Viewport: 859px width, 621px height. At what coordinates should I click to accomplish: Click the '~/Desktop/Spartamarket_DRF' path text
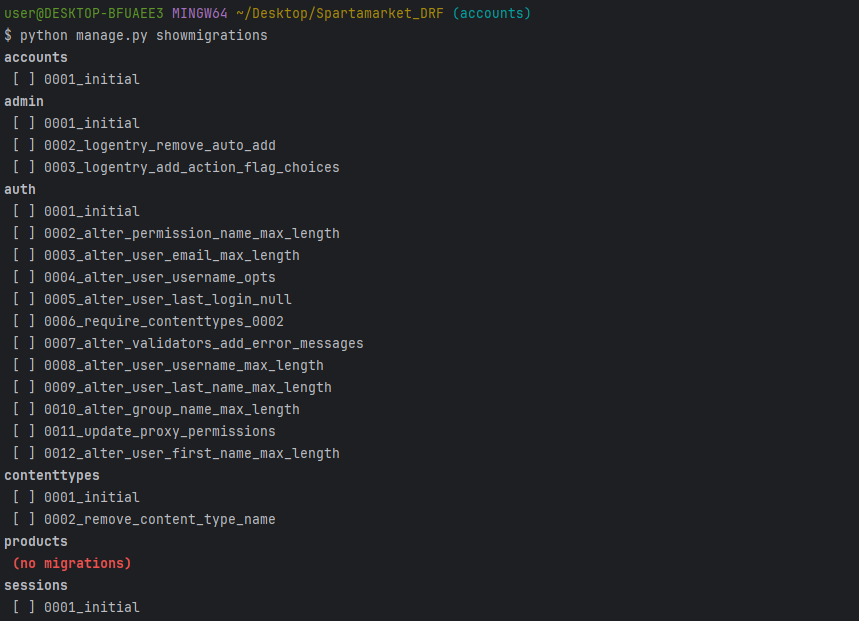tap(340, 13)
